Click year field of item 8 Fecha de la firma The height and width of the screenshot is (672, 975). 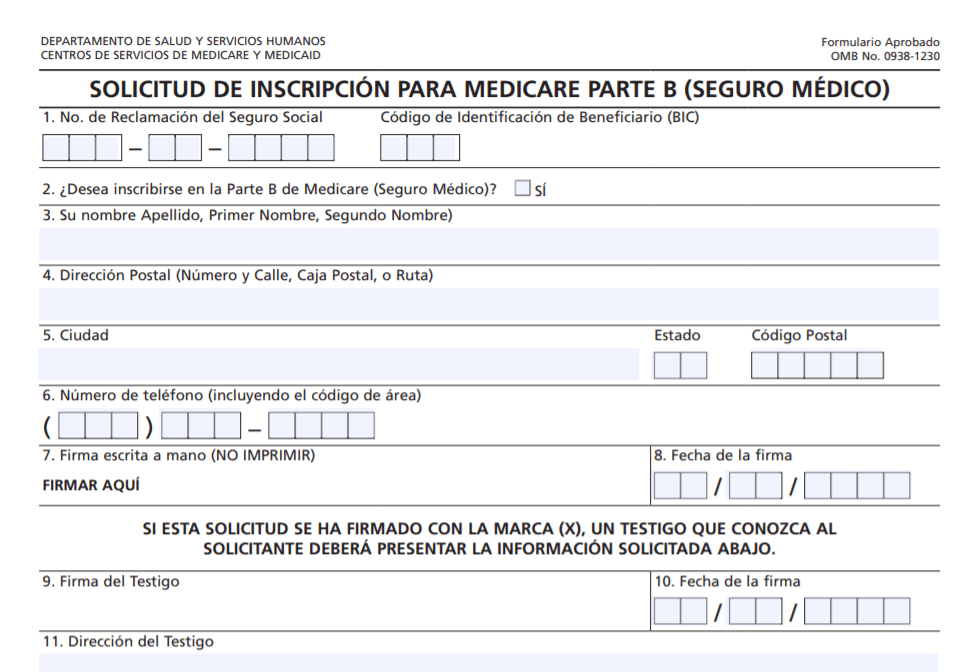(857, 486)
